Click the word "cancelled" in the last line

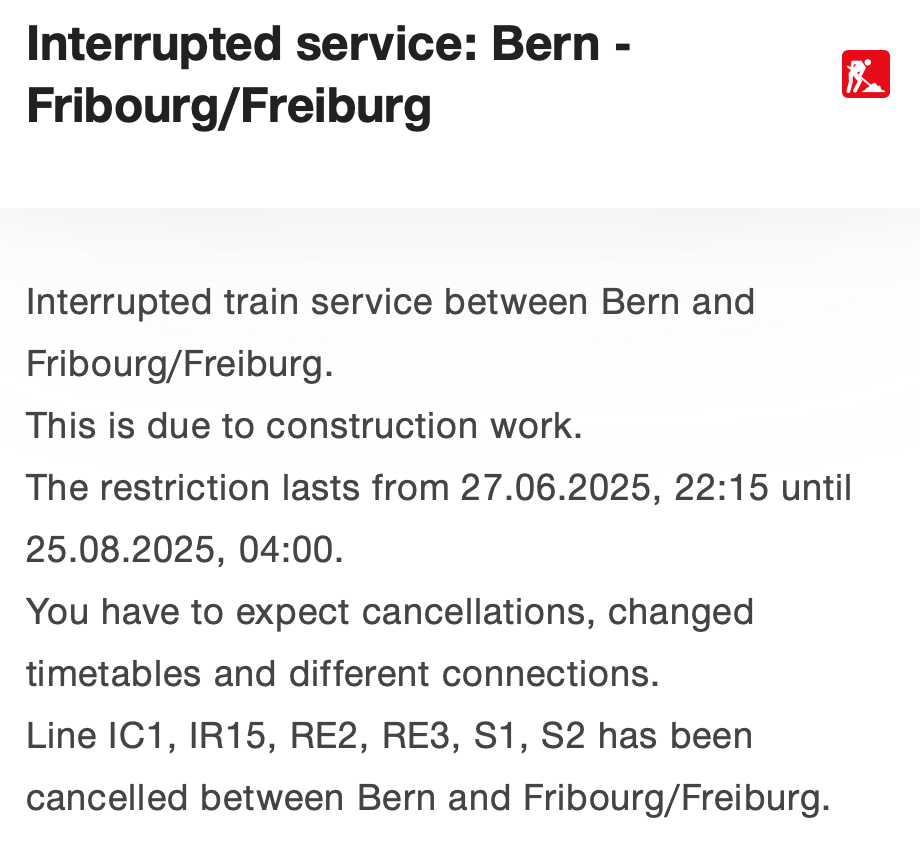tap(108, 798)
